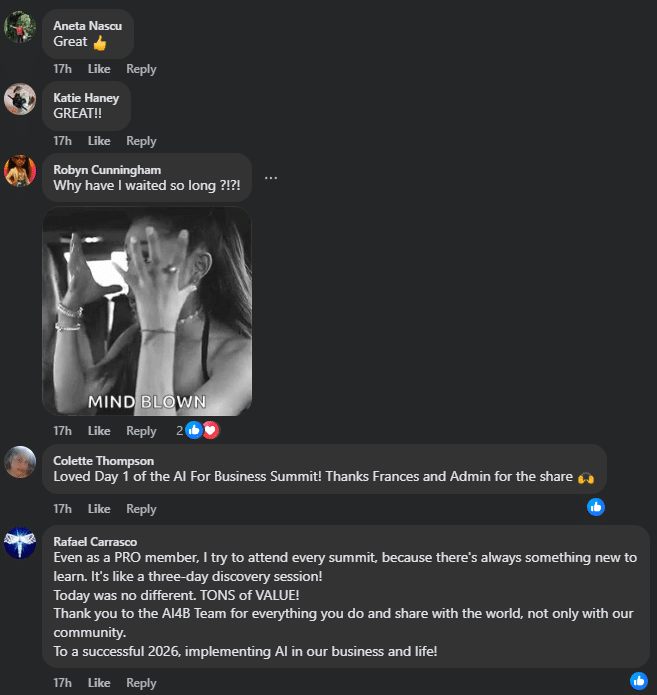Open options menu beside Robyn's comment

(x=271, y=178)
